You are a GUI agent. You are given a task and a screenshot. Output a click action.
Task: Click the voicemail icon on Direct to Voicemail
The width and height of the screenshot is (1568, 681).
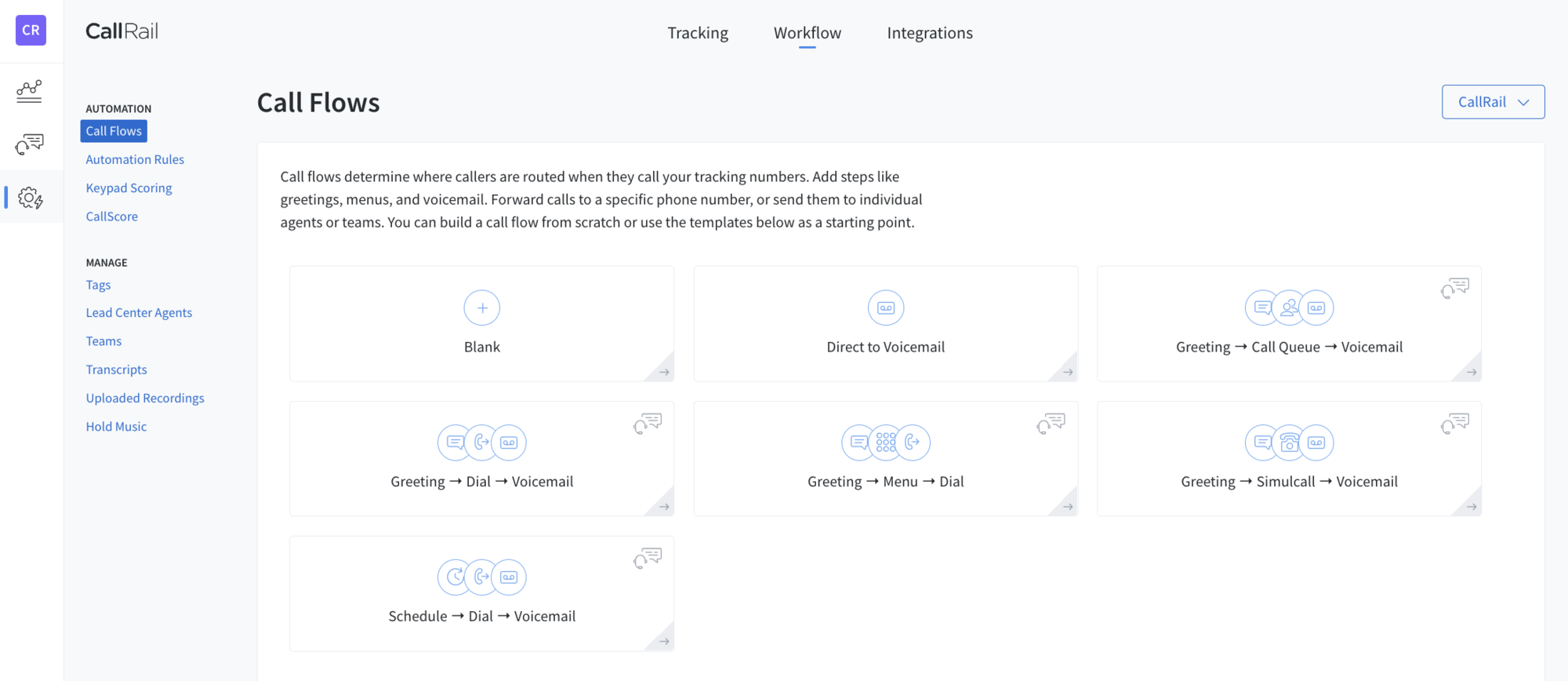click(x=885, y=308)
